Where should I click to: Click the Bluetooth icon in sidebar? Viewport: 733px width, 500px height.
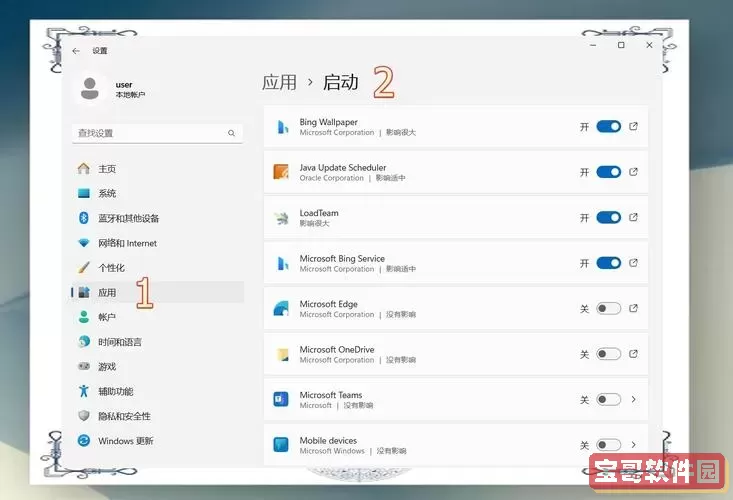click(x=84, y=218)
